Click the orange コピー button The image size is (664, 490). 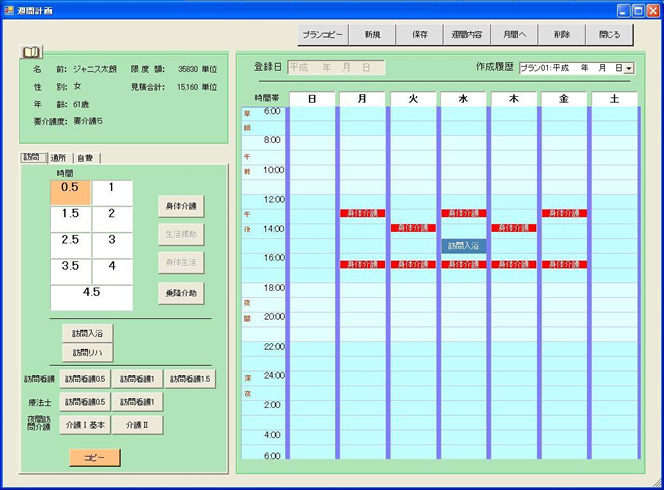94,457
